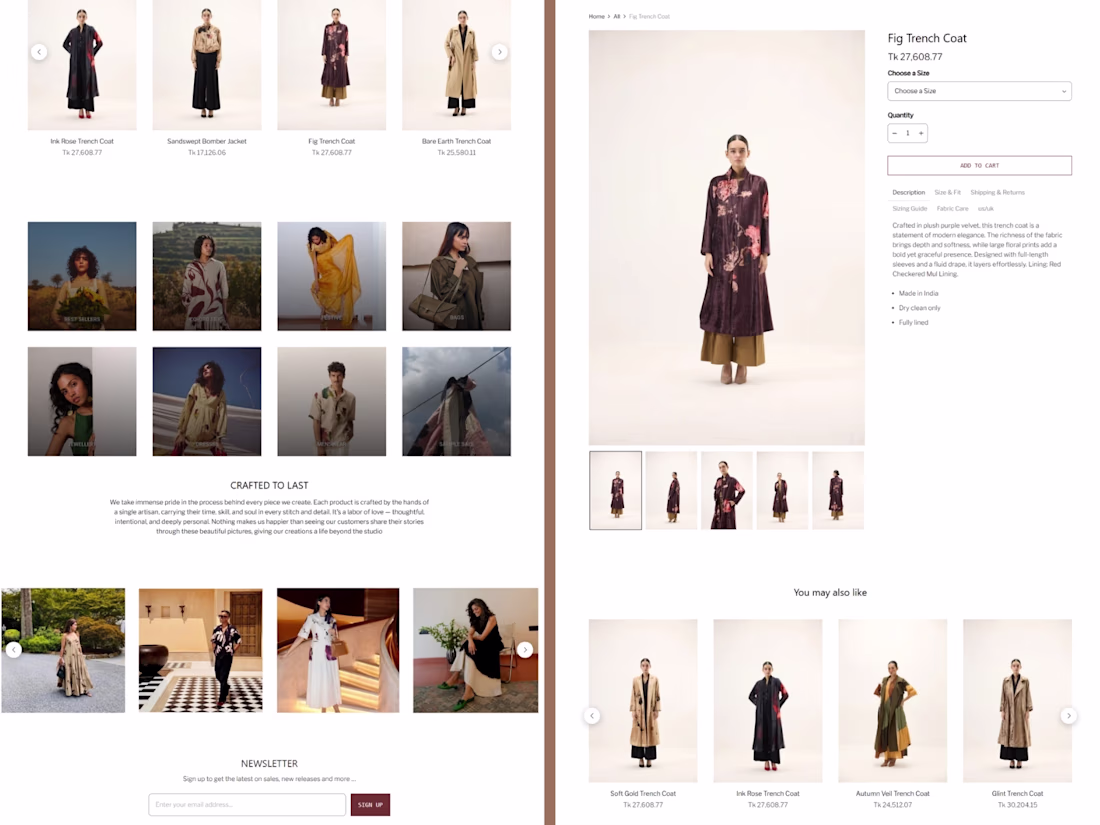This screenshot has width=1100, height=825.
Task: Switch to the Size & Fit tab
Action: (x=948, y=192)
